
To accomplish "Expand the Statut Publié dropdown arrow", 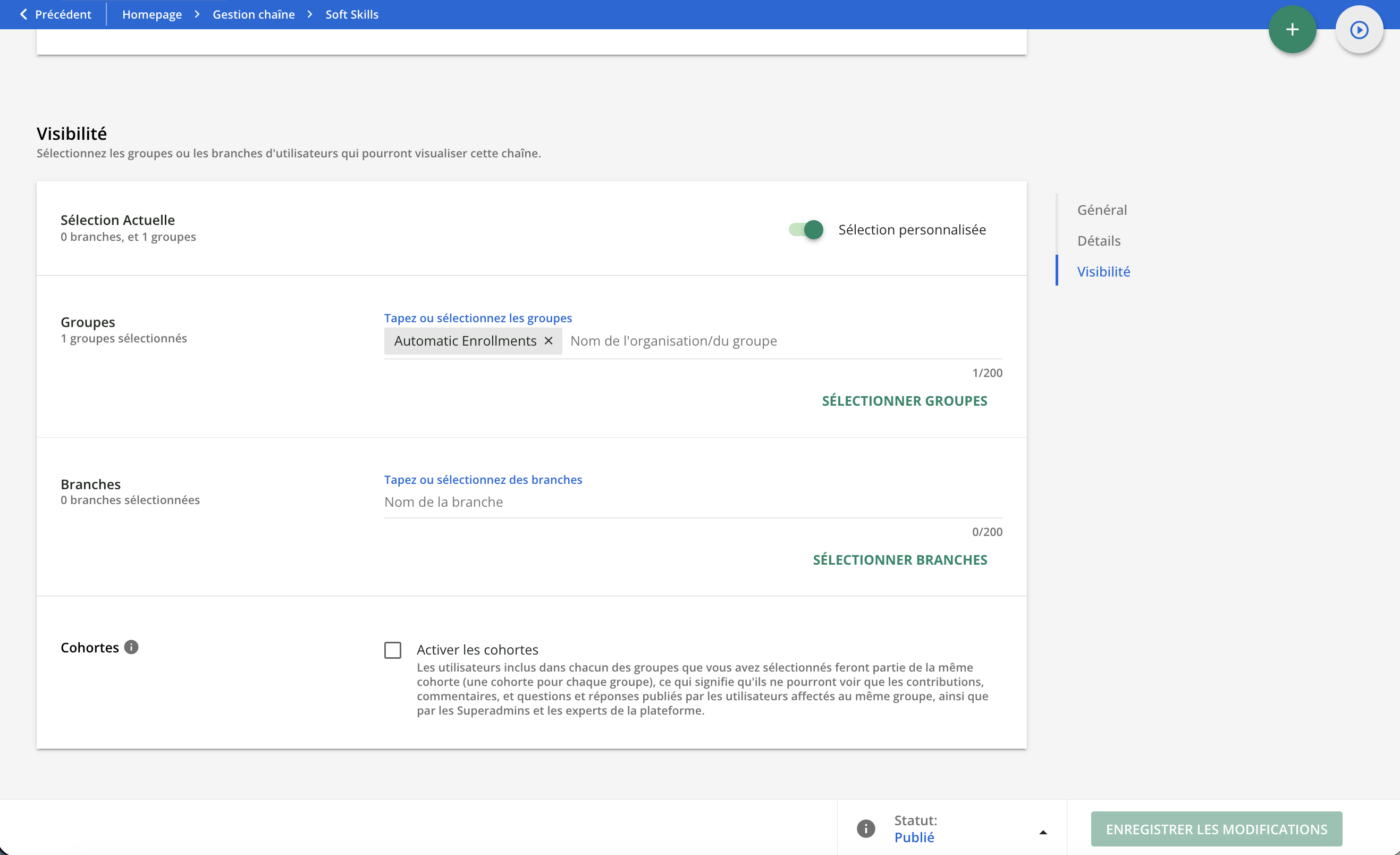I will (1043, 832).
